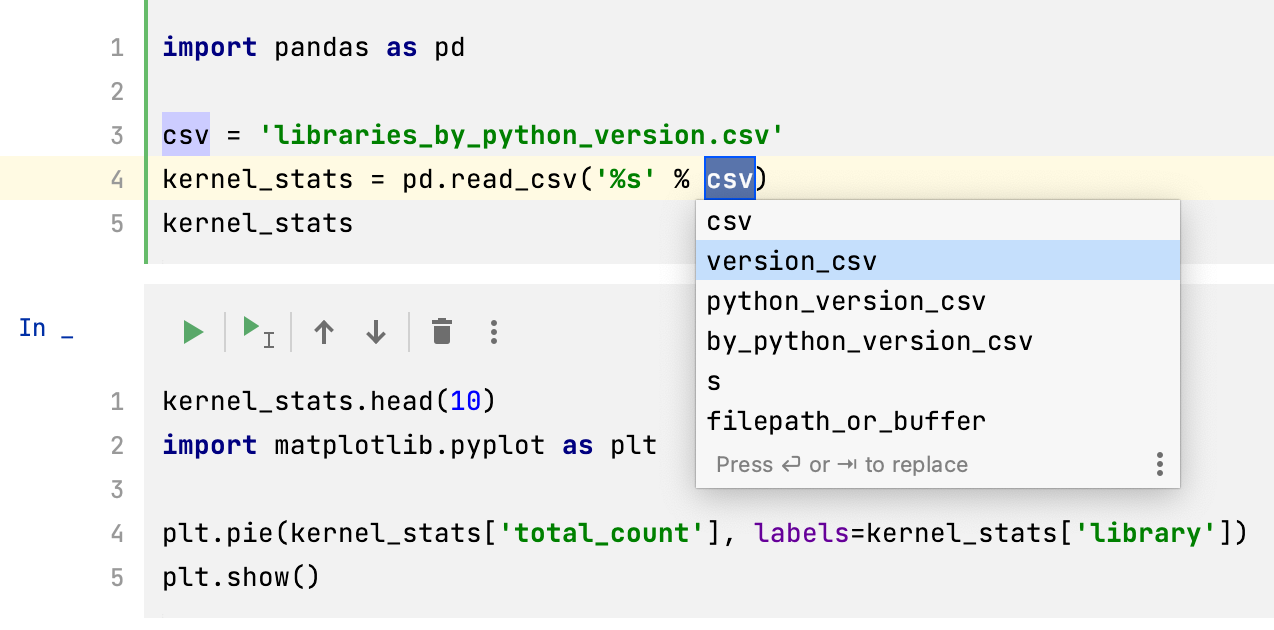Run the current notebook cell
This screenshot has height=630, width=1274.
click(192, 331)
